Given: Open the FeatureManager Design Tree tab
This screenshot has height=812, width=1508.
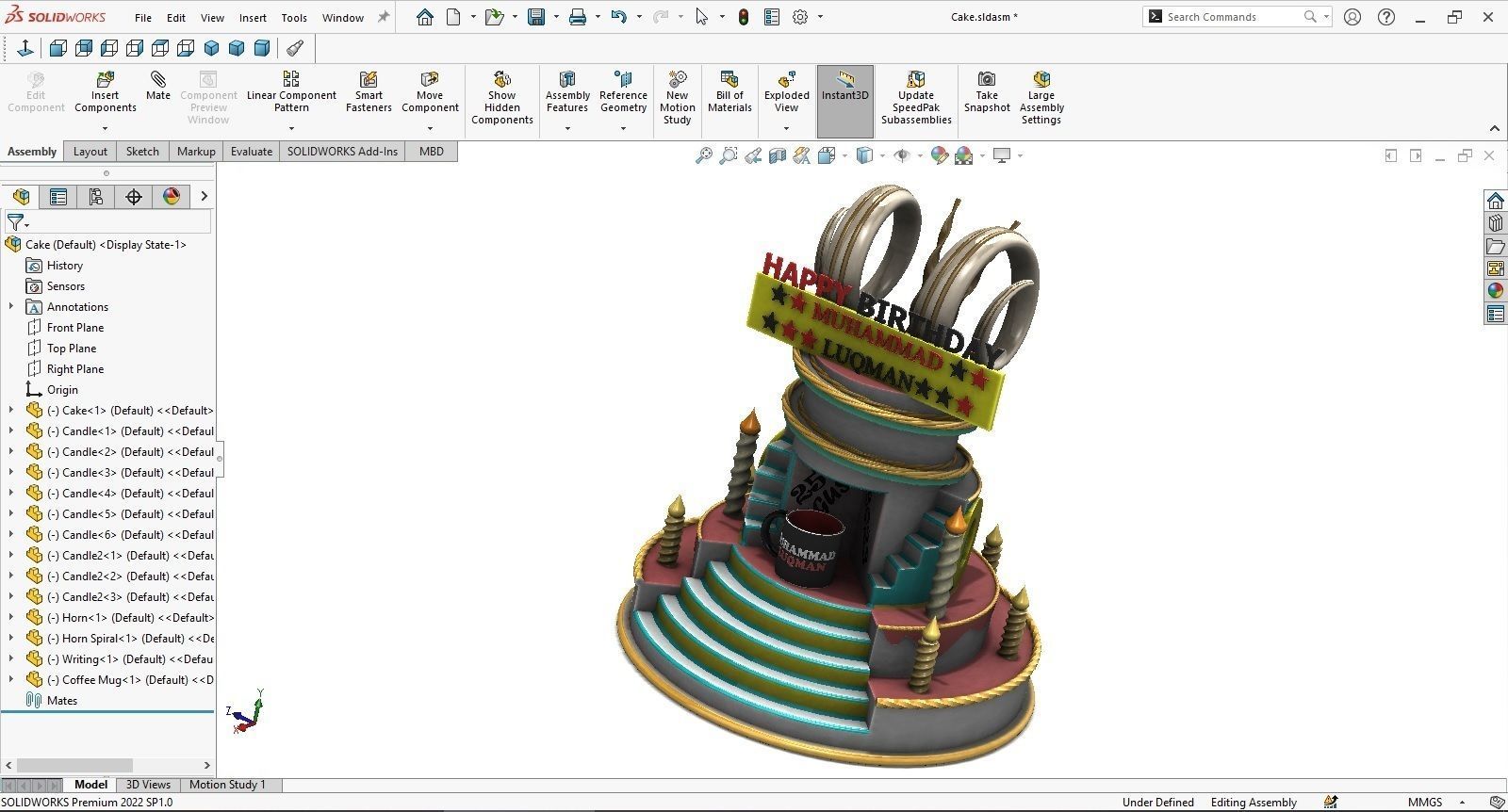Looking at the screenshot, I should (x=21, y=196).
